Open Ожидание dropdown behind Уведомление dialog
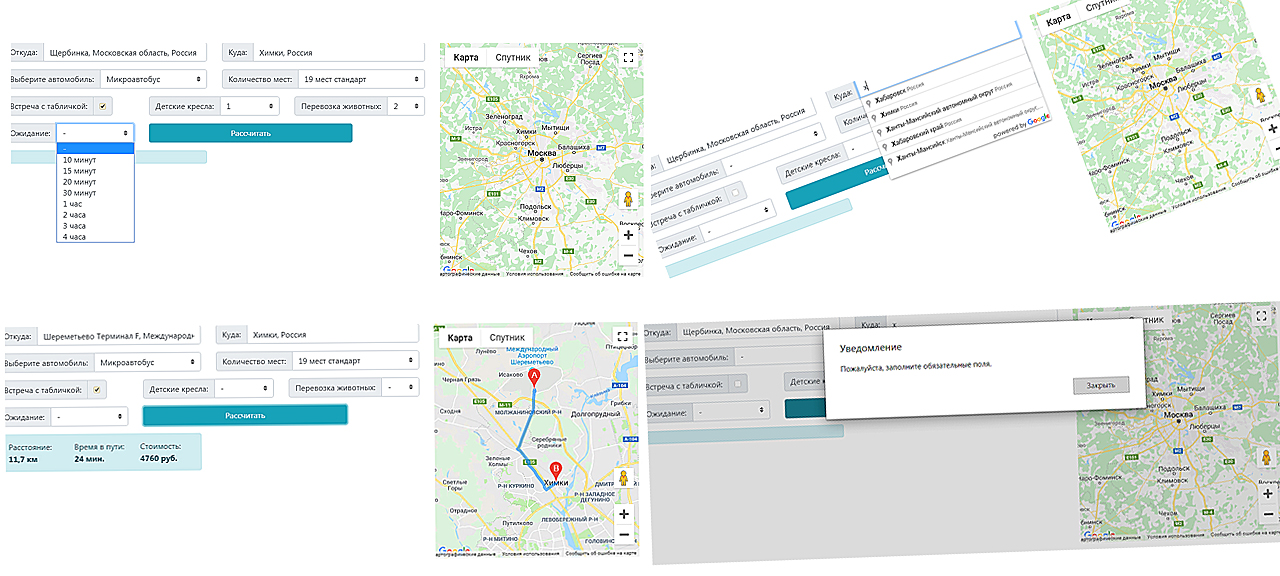This screenshot has height=576, width=1280. (x=730, y=411)
